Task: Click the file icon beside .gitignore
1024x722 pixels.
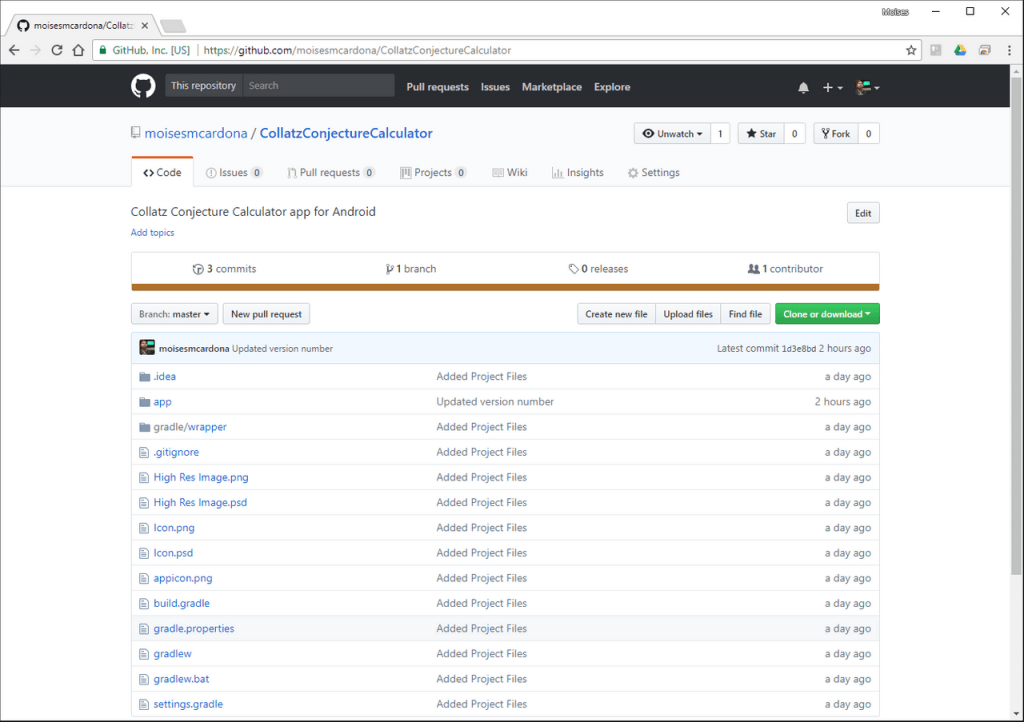Action: click(x=144, y=452)
